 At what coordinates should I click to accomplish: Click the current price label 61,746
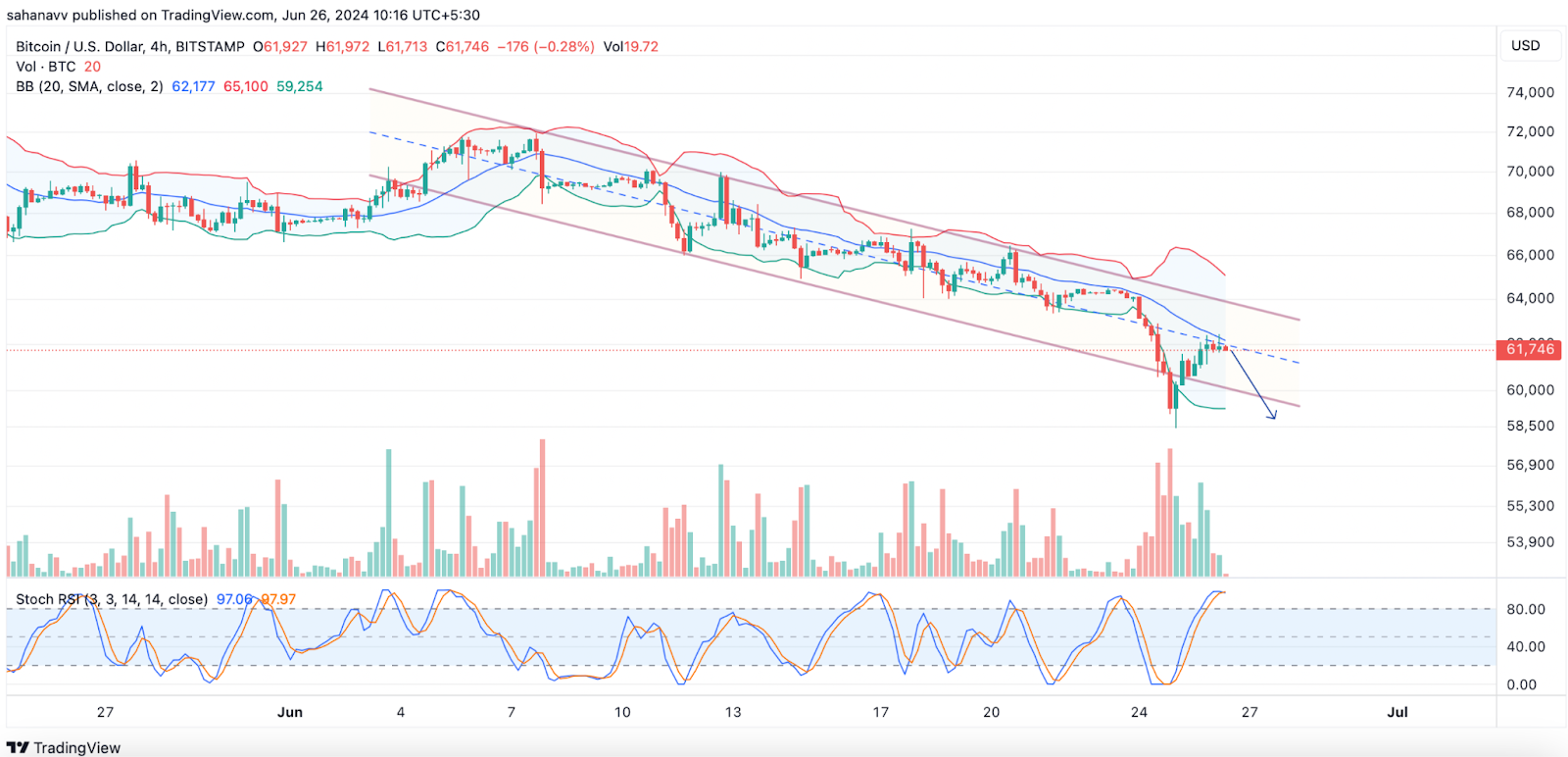tap(1530, 349)
